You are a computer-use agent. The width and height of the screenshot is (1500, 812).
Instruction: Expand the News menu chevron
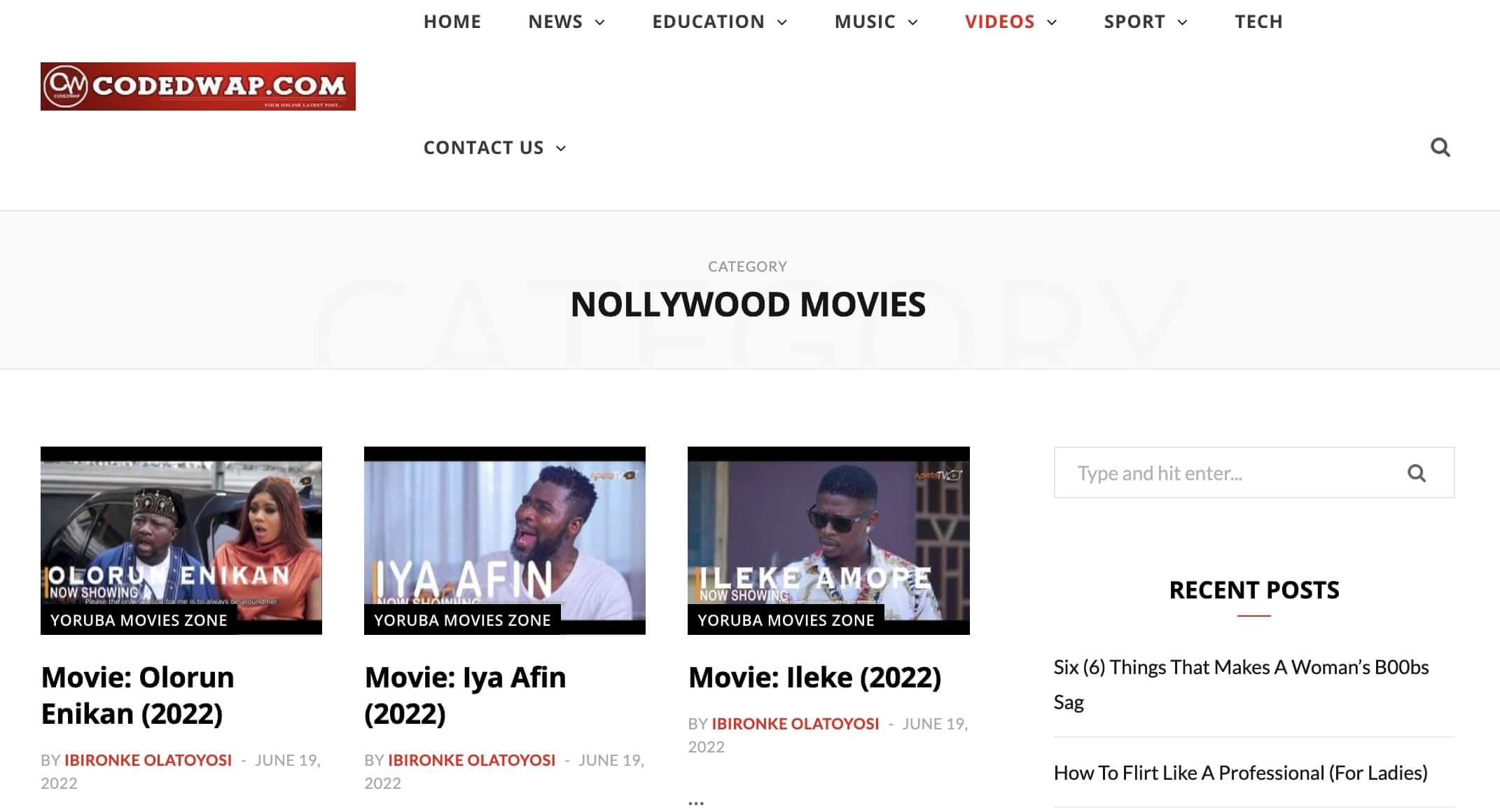(x=600, y=22)
